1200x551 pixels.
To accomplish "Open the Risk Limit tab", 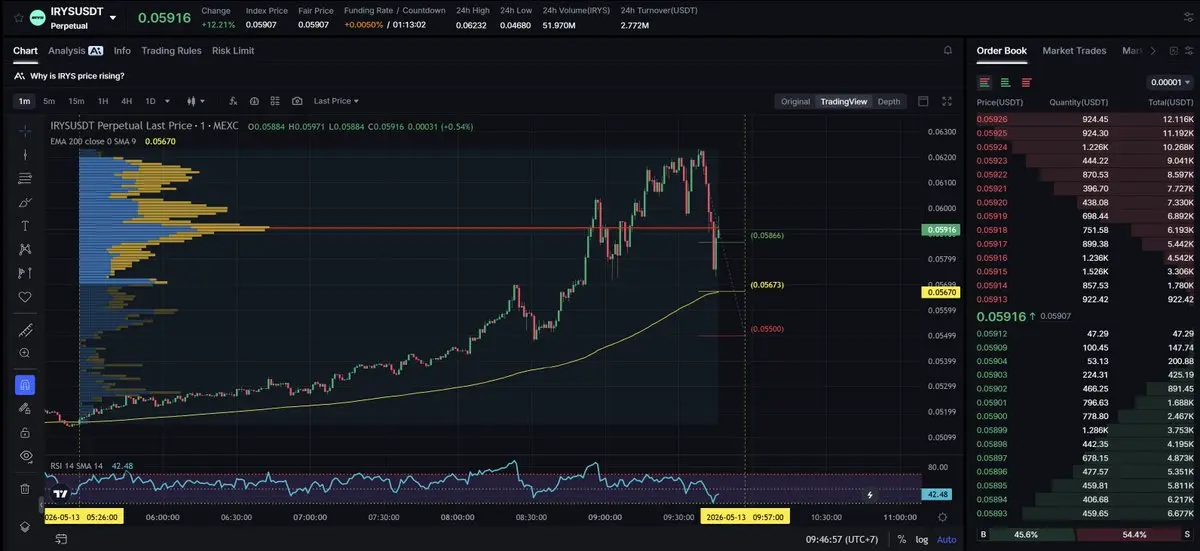I will coord(233,50).
